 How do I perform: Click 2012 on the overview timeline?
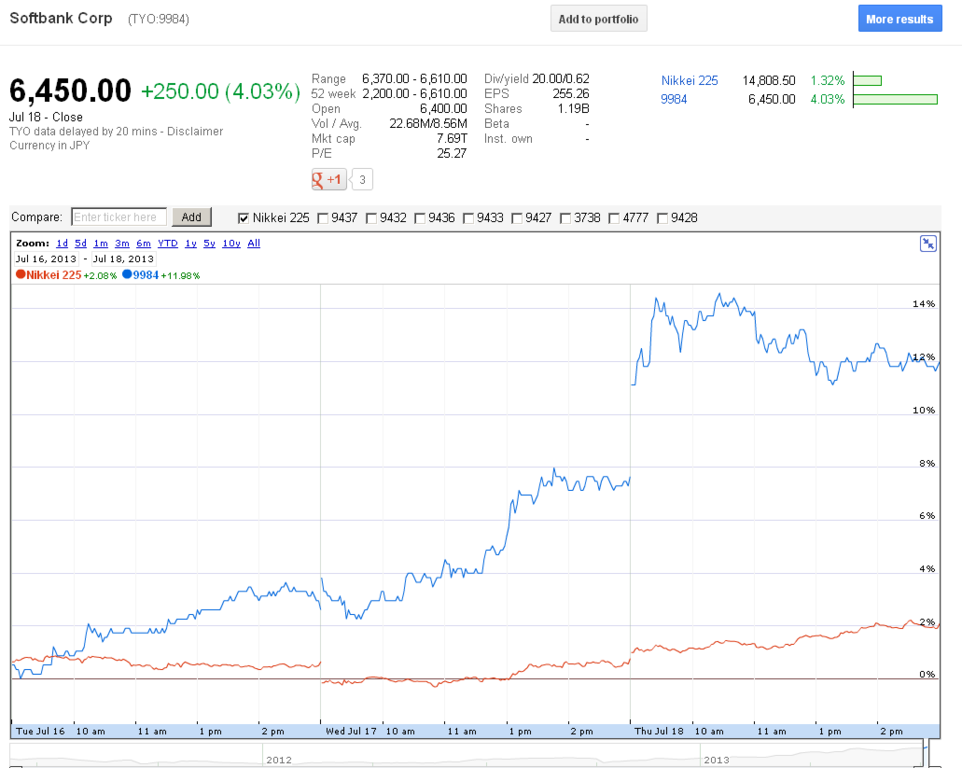[x=279, y=760]
